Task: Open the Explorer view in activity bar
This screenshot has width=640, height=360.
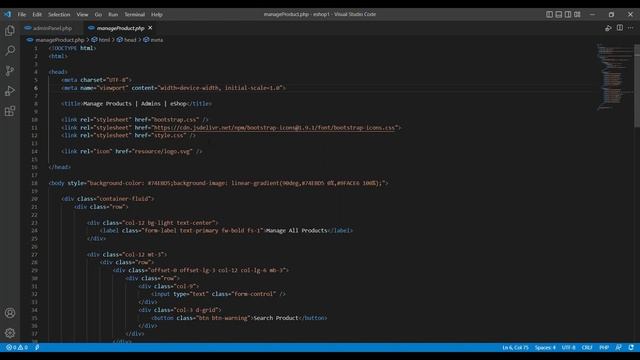Action: [x=10, y=31]
